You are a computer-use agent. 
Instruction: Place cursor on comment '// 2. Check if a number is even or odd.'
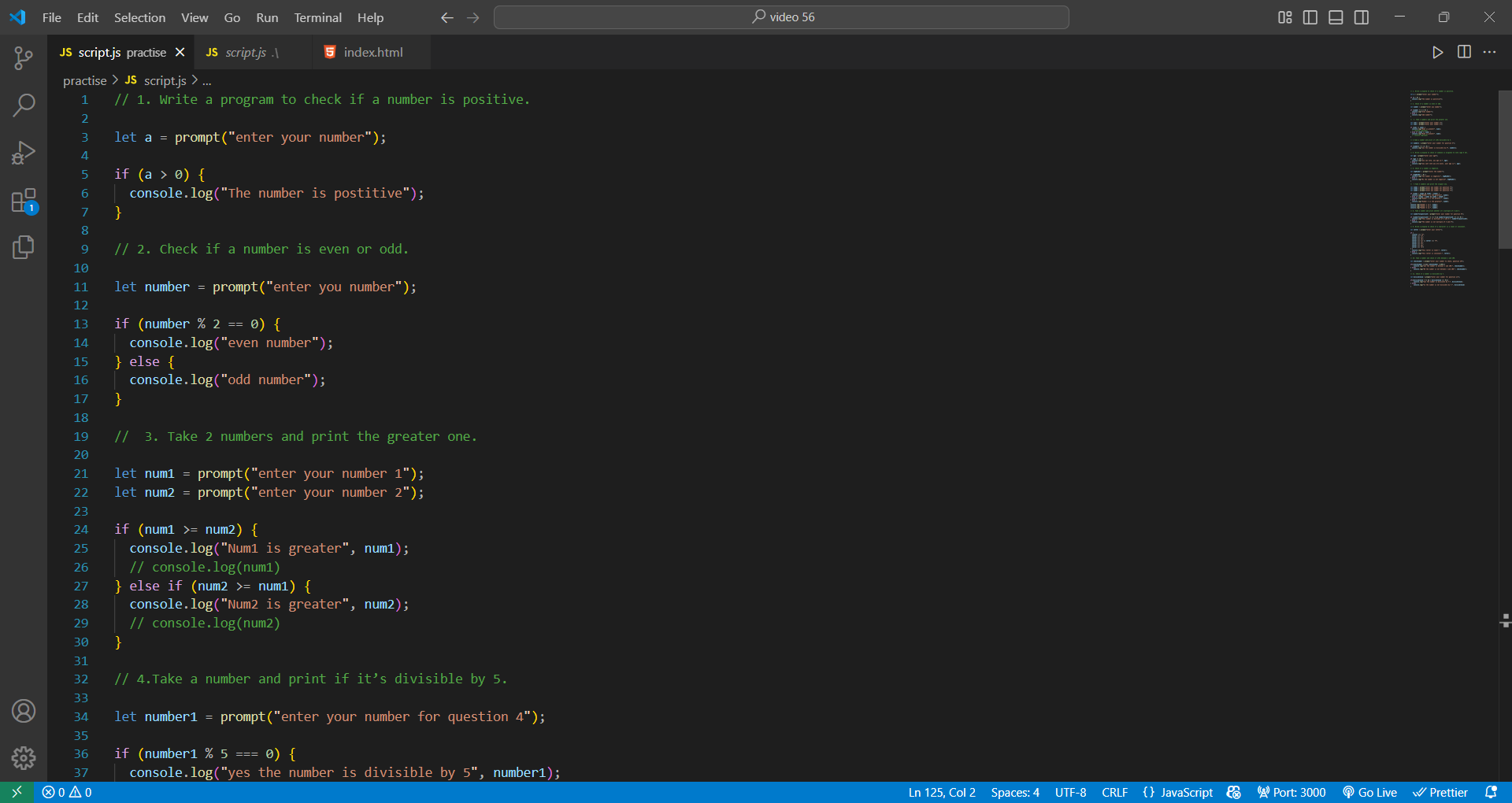[x=261, y=249]
